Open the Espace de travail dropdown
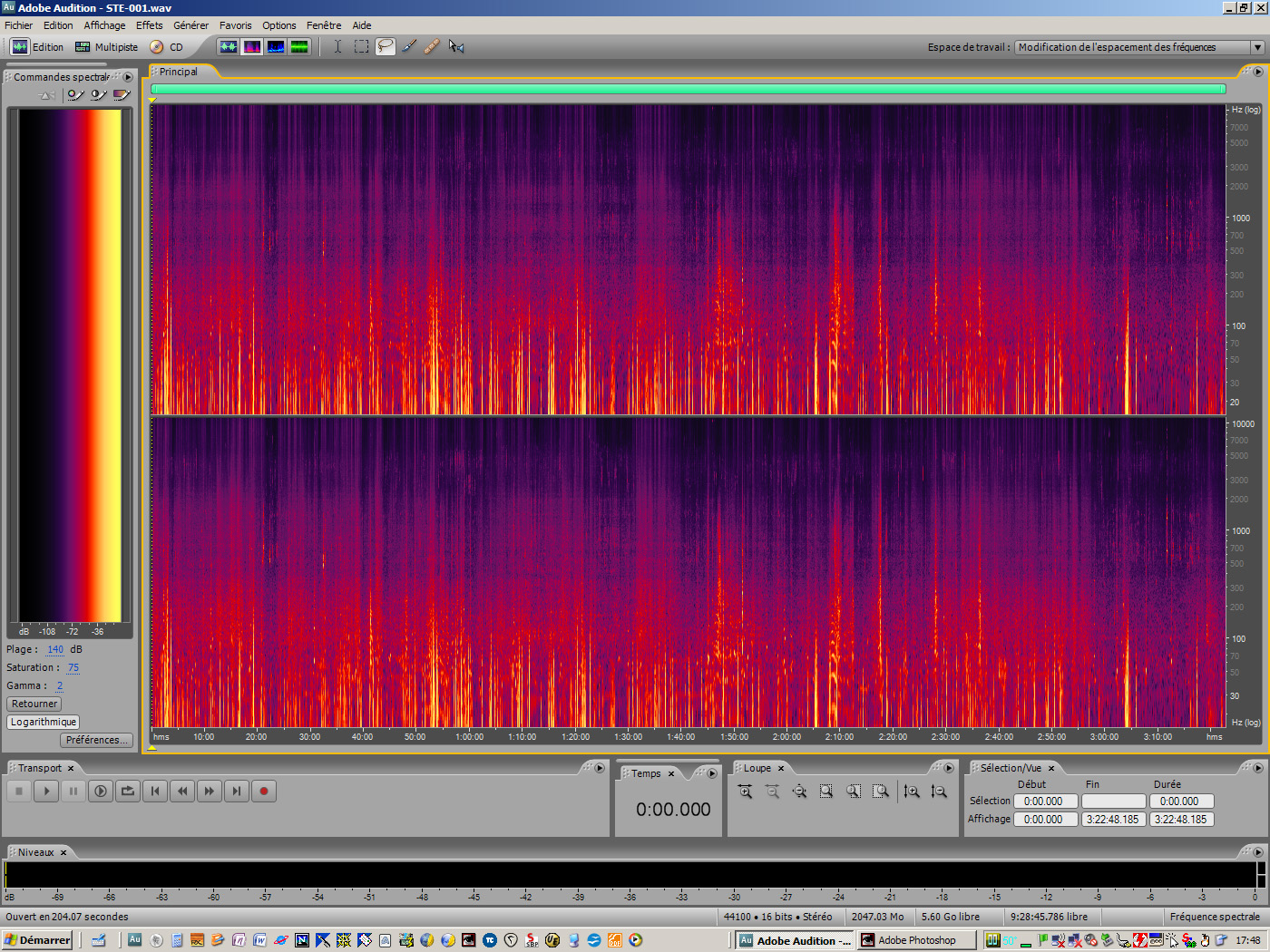The image size is (1270, 952). [1256, 47]
